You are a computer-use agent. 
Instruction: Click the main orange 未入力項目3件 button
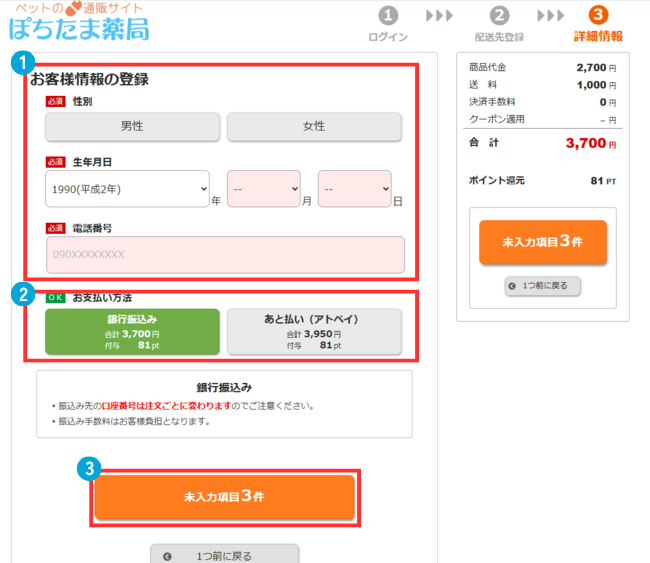point(225,497)
